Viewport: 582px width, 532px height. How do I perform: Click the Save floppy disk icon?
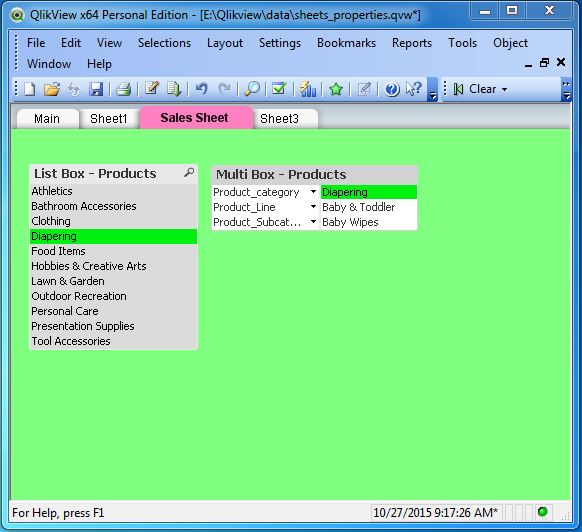96,89
